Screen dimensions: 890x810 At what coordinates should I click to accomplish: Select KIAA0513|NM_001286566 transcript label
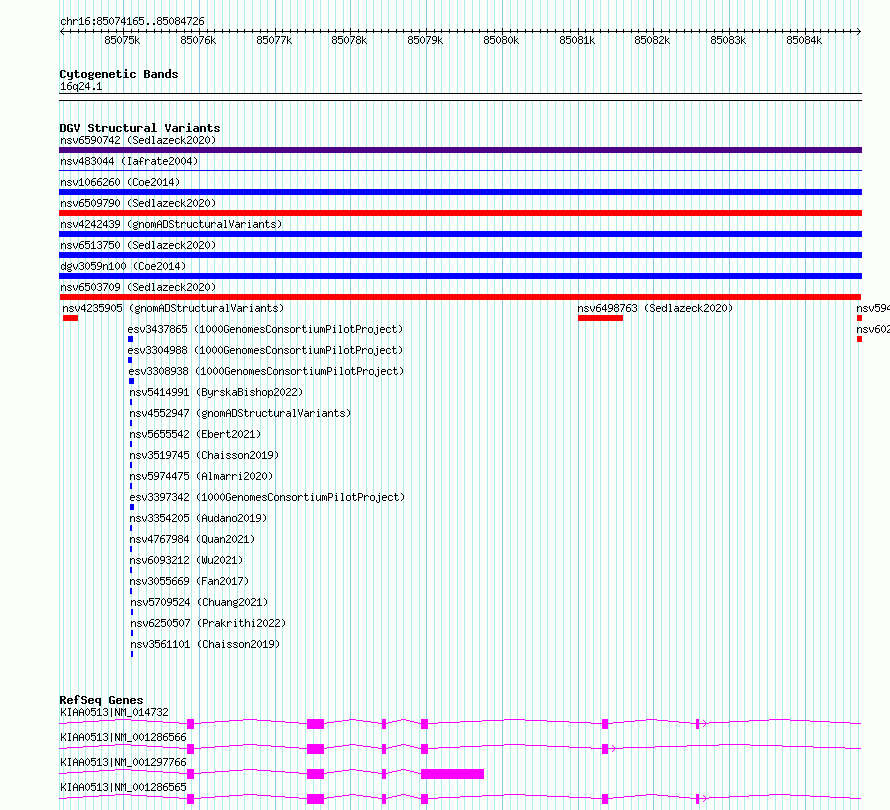point(123,737)
